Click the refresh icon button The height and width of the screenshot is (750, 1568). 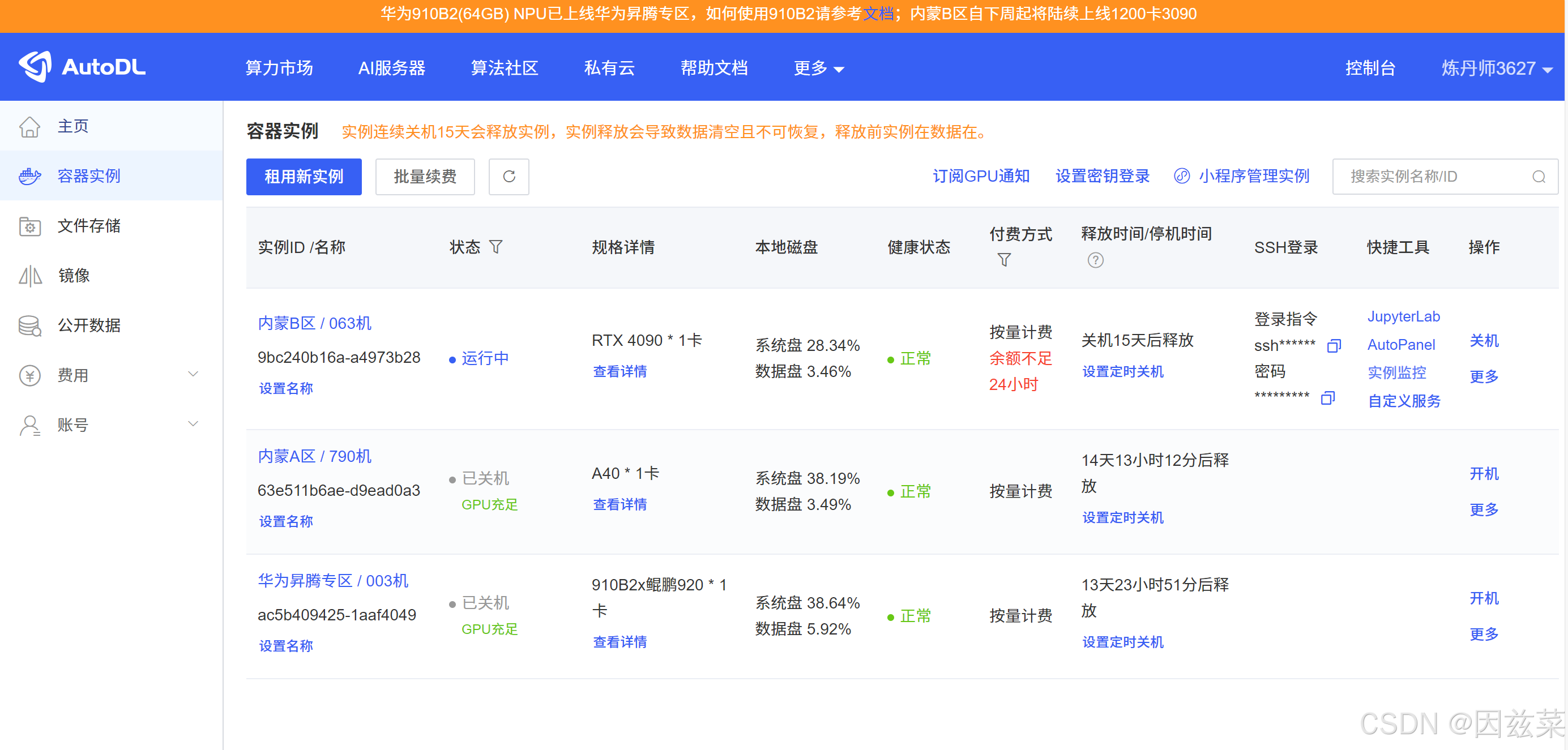point(509,177)
